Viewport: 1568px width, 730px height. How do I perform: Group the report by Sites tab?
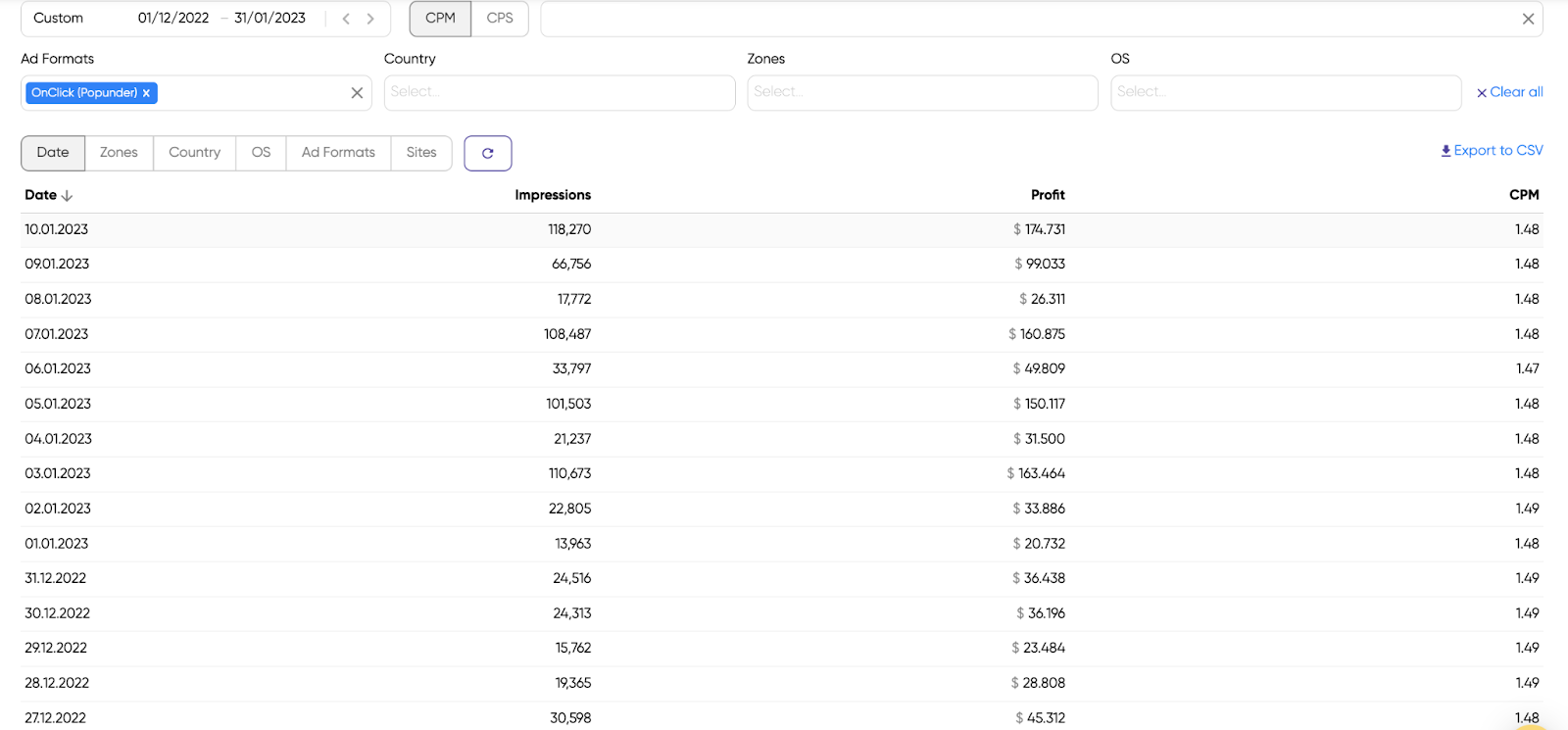pos(421,153)
